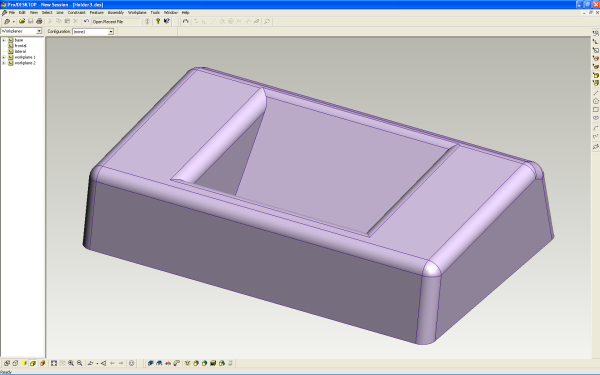This screenshot has width=600, height=375.
Task: Select the frontal workplane in tree
Action: click(x=20, y=46)
